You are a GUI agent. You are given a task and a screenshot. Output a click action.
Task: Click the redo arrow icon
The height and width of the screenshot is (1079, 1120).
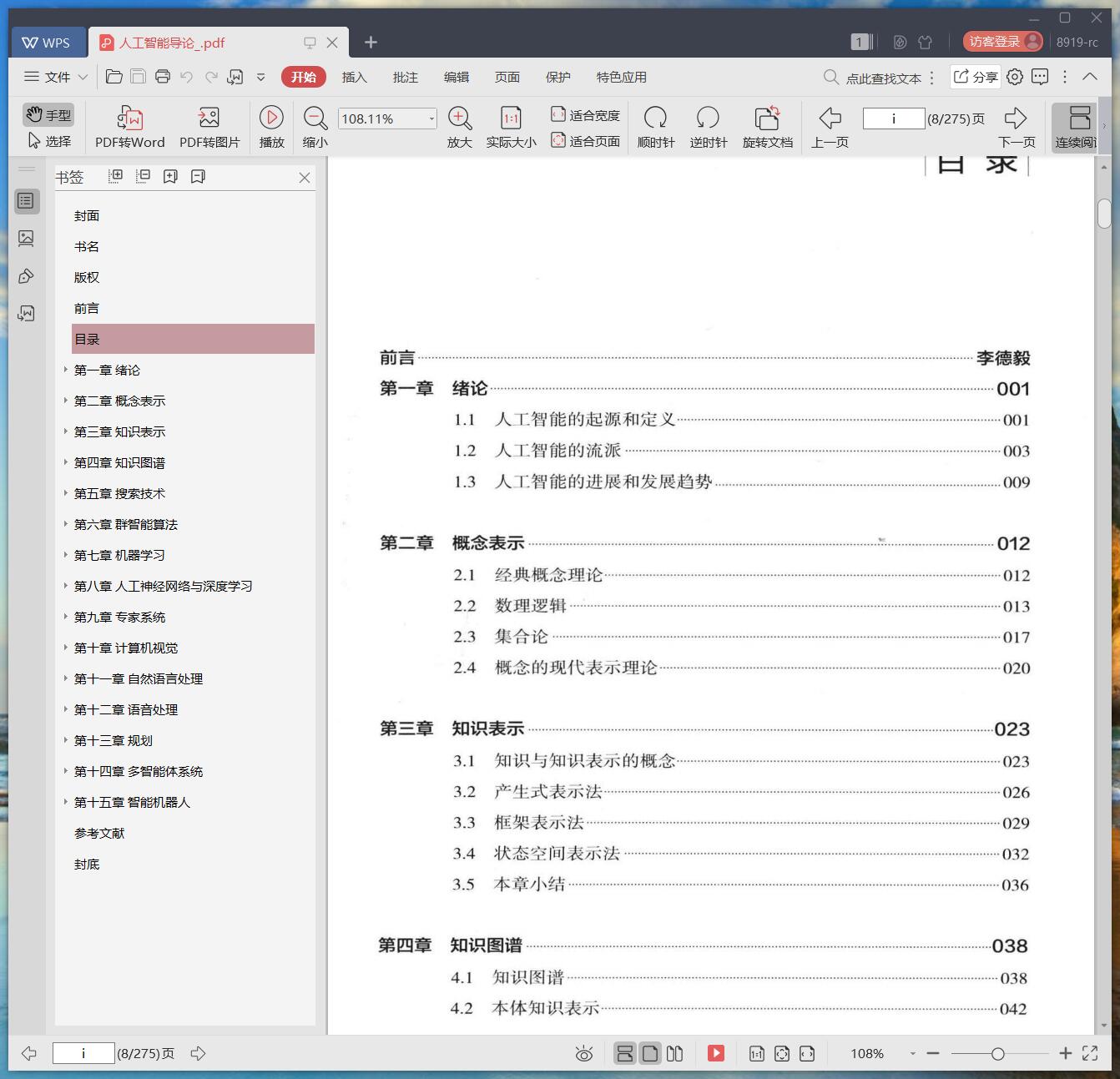point(211,77)
